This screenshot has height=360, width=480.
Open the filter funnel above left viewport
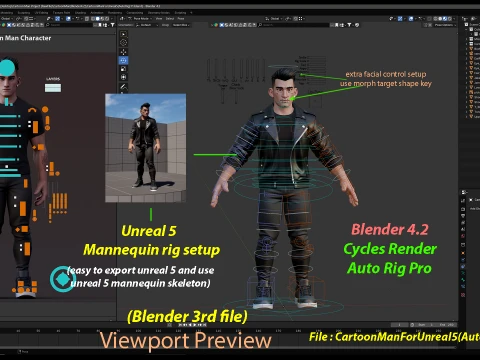(x=112, y=25)
